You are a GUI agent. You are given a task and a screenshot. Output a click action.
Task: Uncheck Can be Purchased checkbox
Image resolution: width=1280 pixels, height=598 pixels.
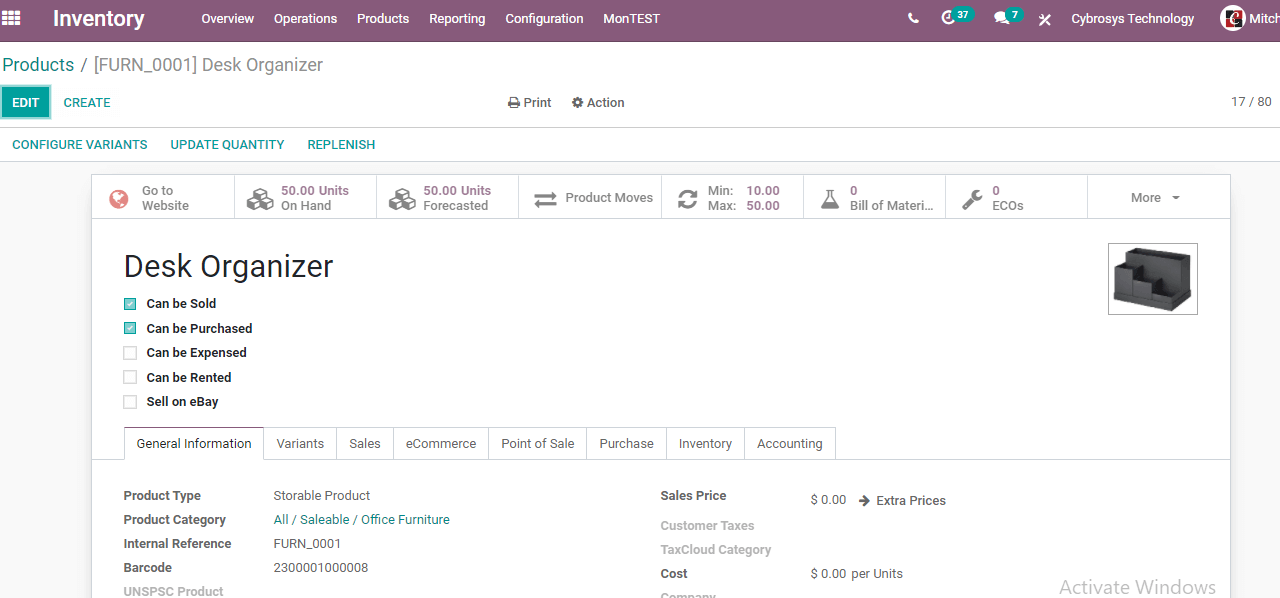pos(130,328)
